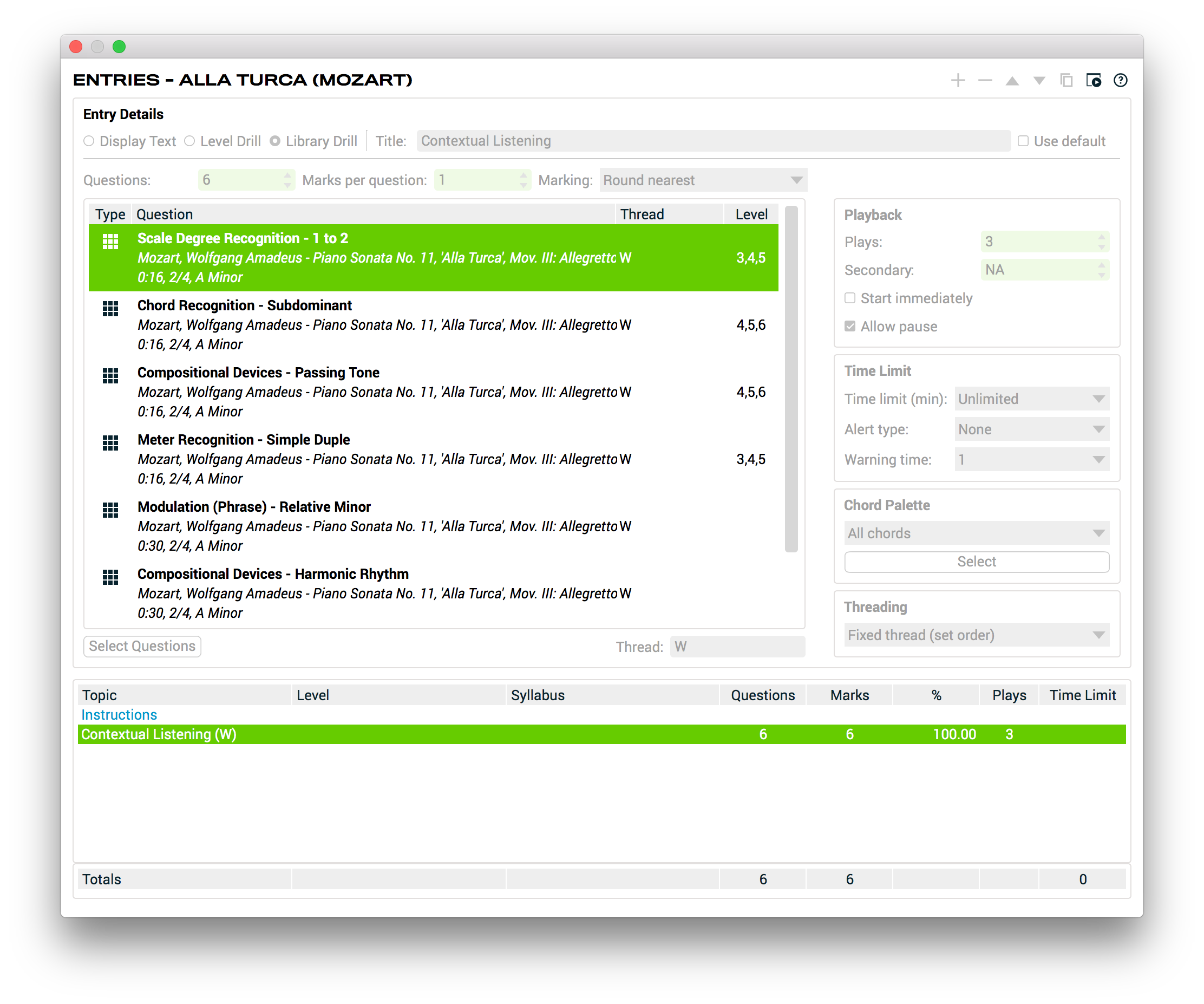Move selected entry up with arrow icon
The image size is (1204, 1004).
tap(1012, 81)
